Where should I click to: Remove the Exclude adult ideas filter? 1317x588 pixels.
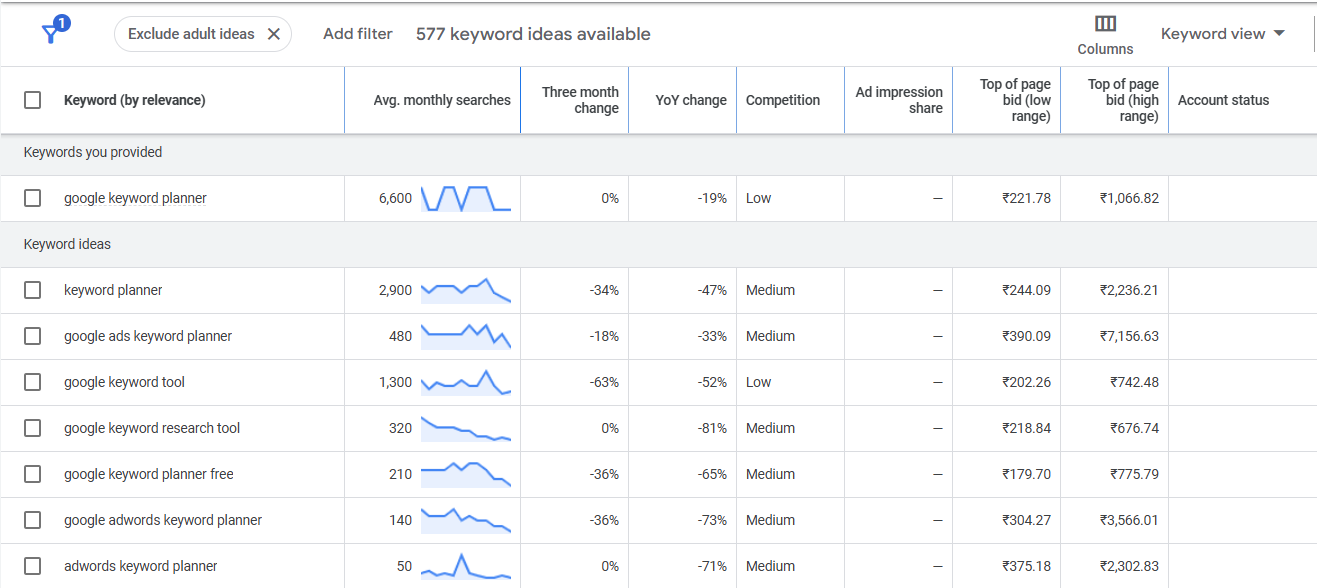point(273,34)
